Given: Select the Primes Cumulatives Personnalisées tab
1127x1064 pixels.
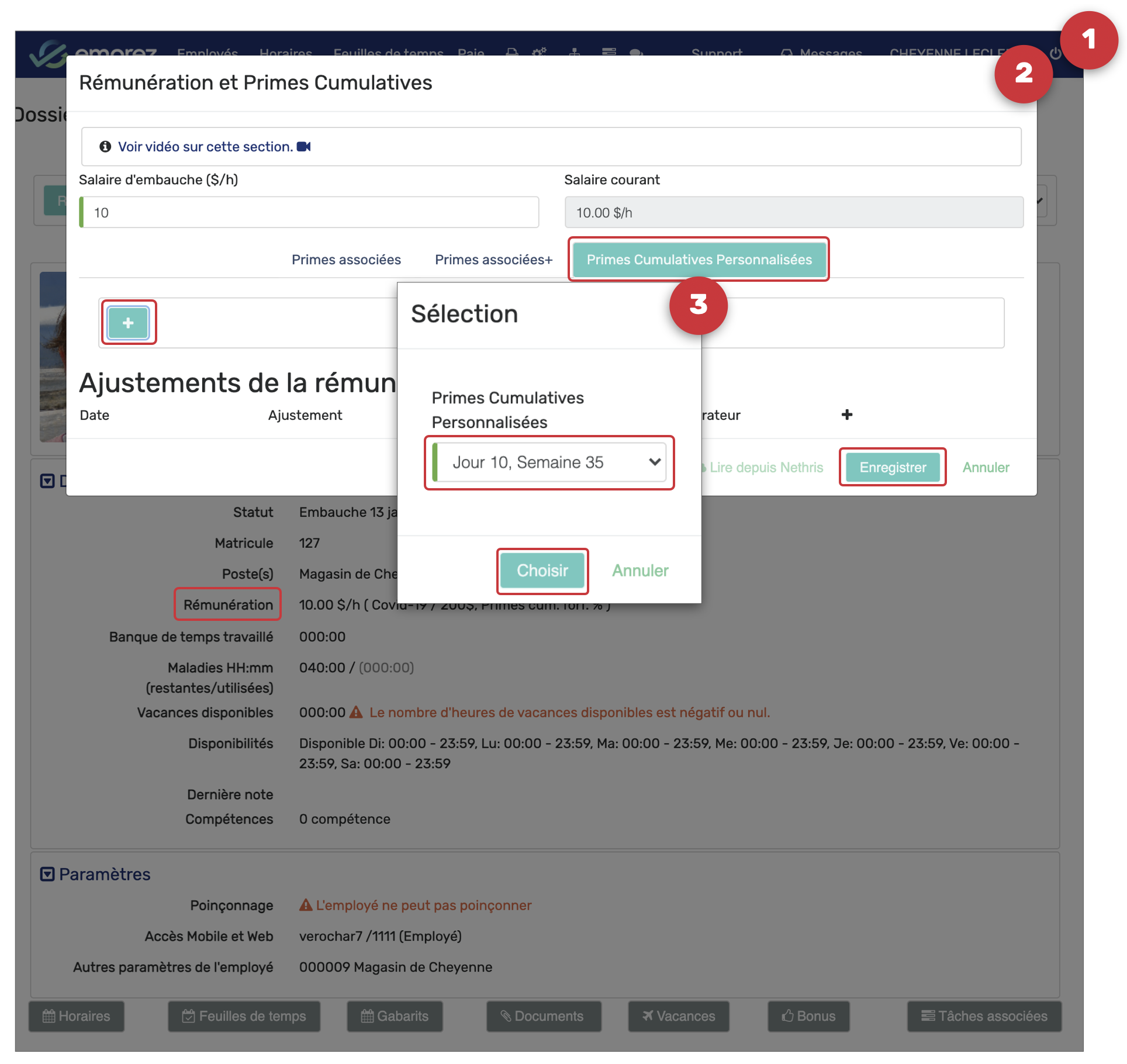Looking at the screenshot, I should (699, 260).
